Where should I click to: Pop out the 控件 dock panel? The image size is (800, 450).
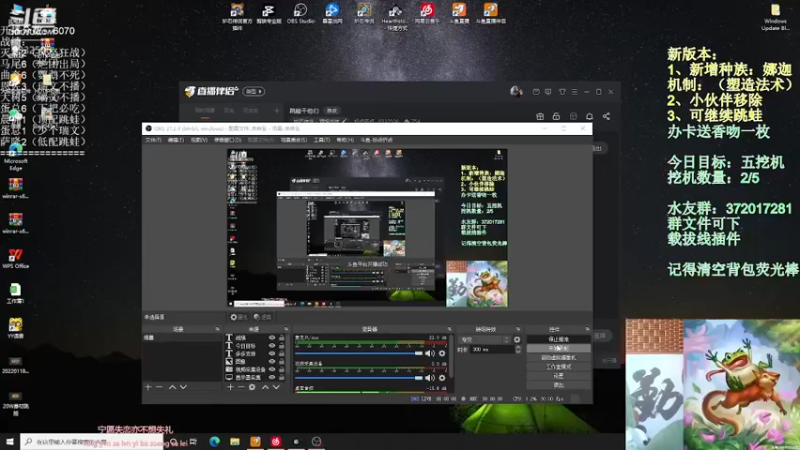click(x=587, y=329)
